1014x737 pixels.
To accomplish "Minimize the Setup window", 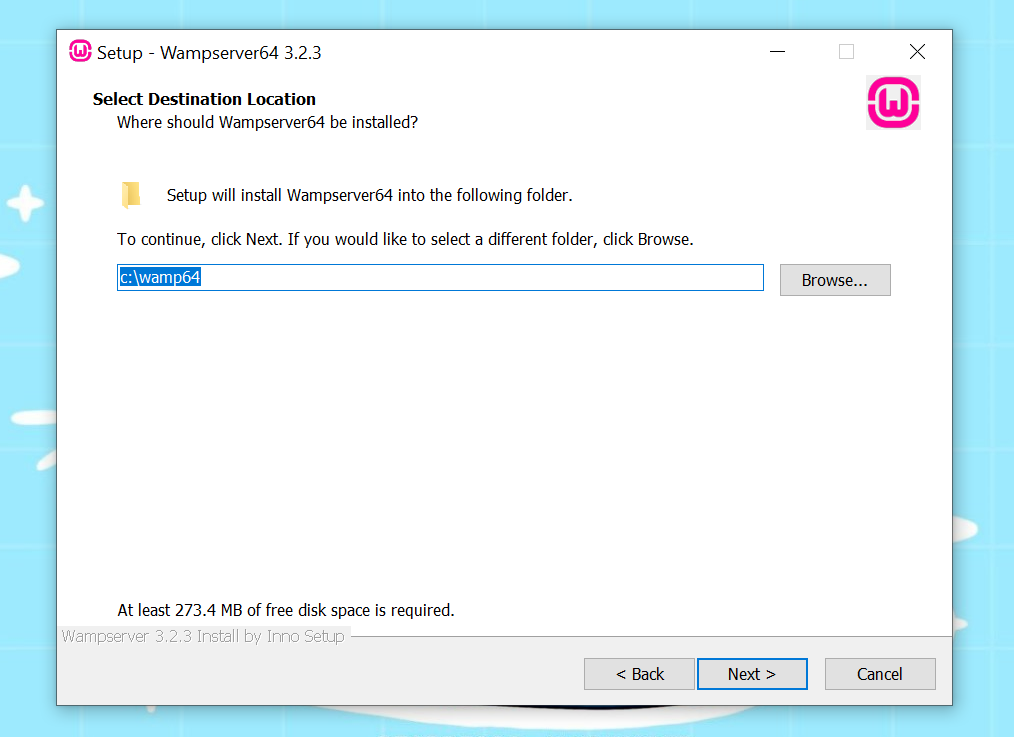I will coord(777,52).
